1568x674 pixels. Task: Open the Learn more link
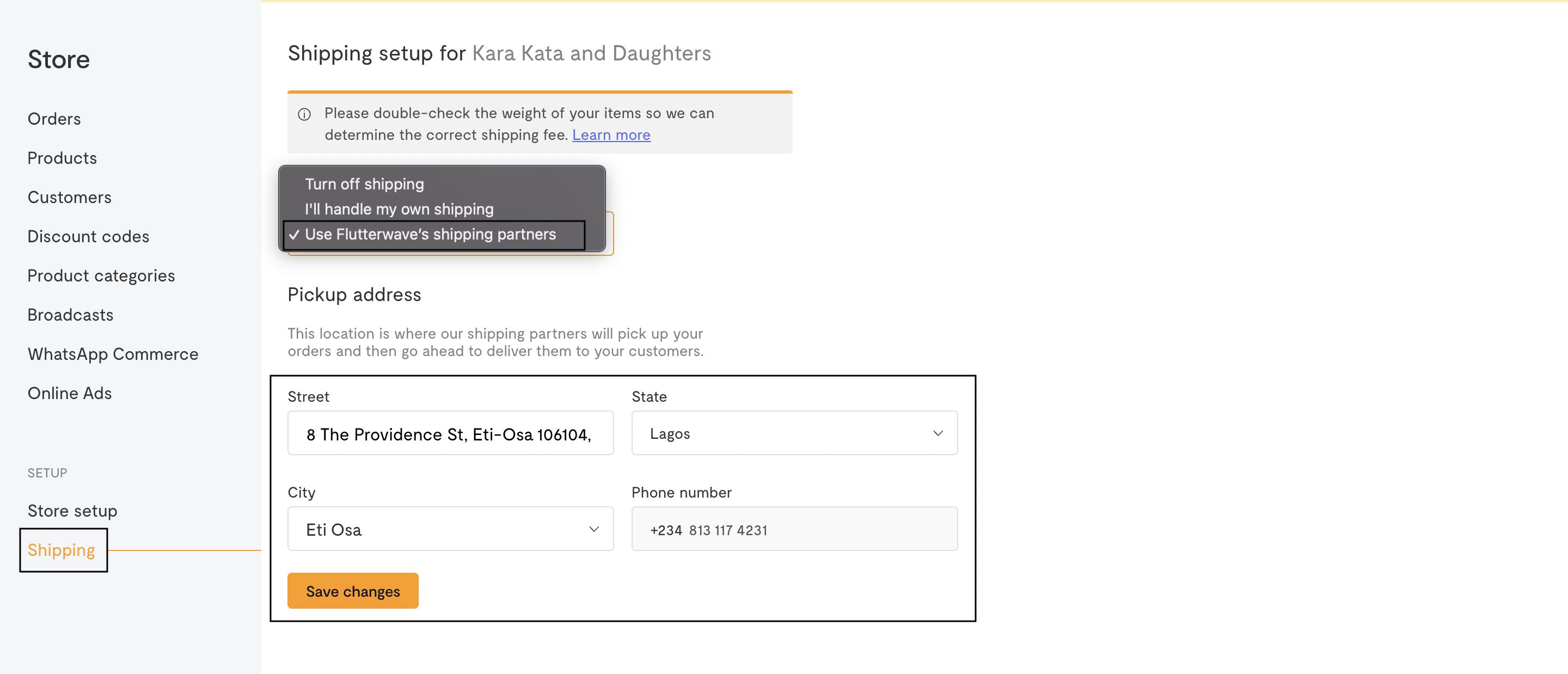click(x=610, y=135)
